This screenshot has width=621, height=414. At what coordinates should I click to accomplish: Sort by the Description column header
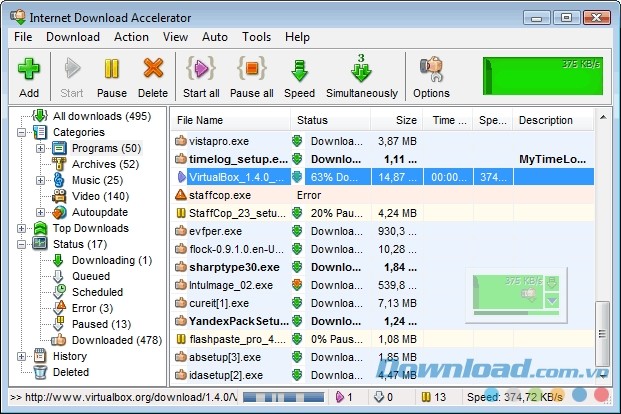click(x=553, y=120)
